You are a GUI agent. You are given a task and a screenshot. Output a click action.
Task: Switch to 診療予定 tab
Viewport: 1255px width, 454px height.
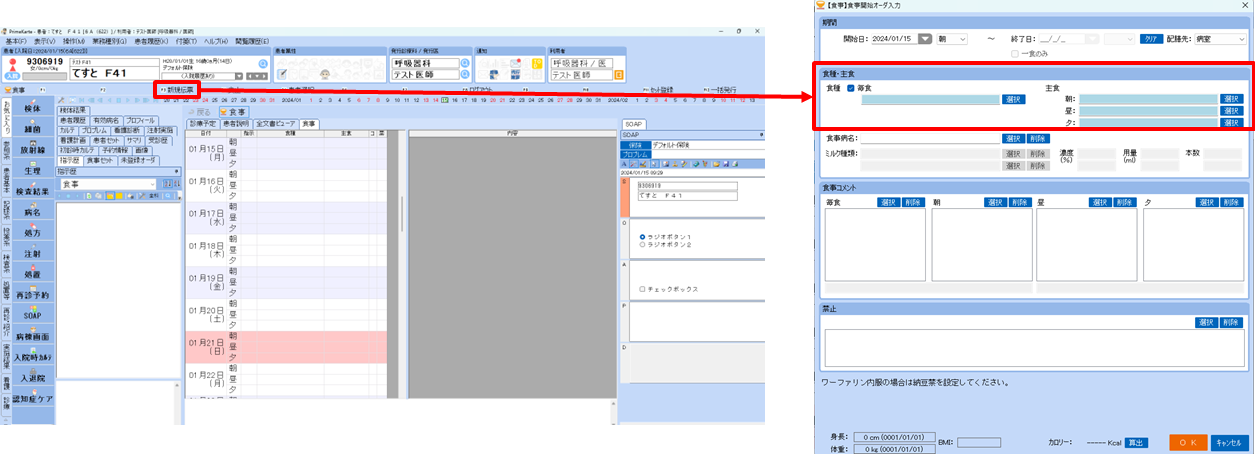[203, 124]
